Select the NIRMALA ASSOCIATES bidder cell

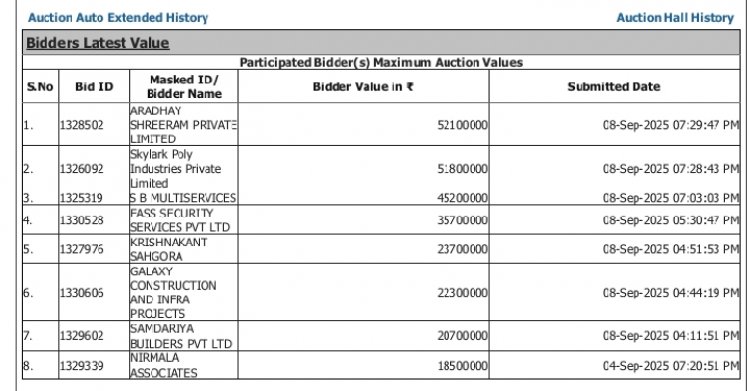click(184, 365)
